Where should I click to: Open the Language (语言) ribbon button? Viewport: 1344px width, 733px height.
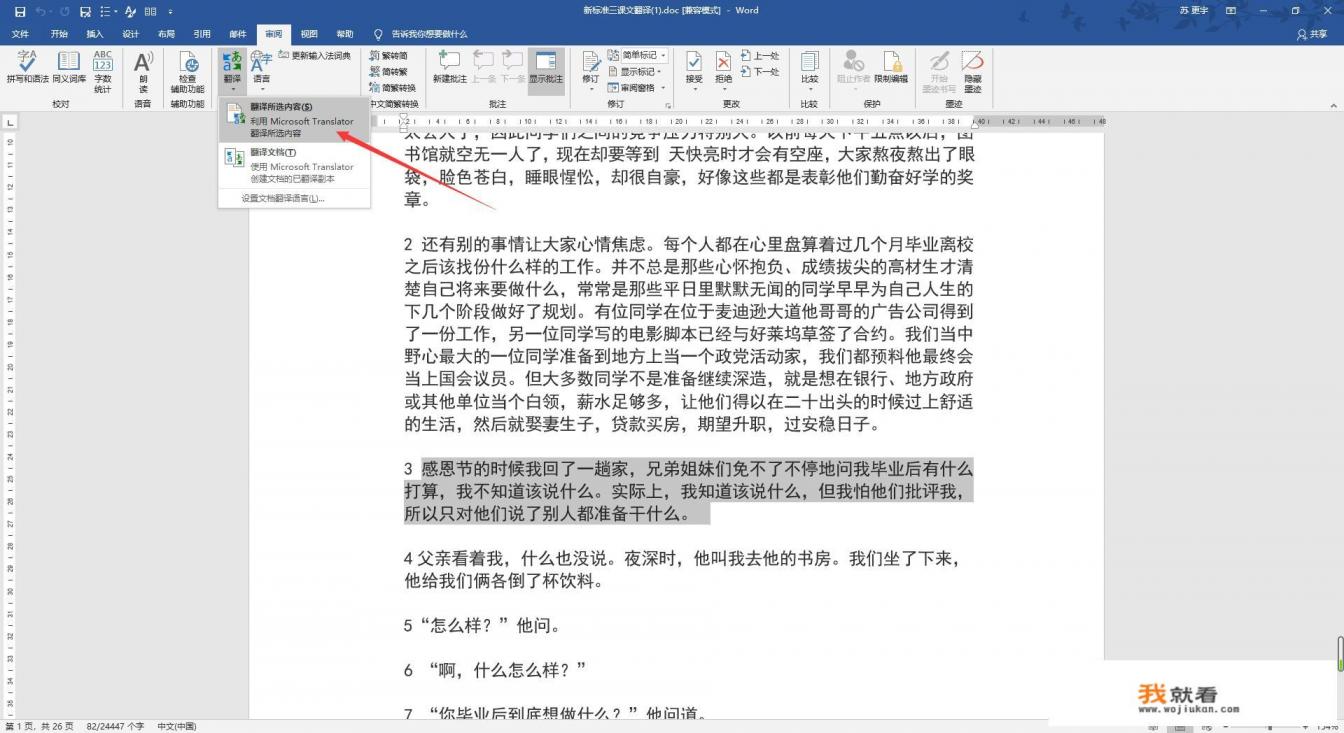(x=262, y=70)
